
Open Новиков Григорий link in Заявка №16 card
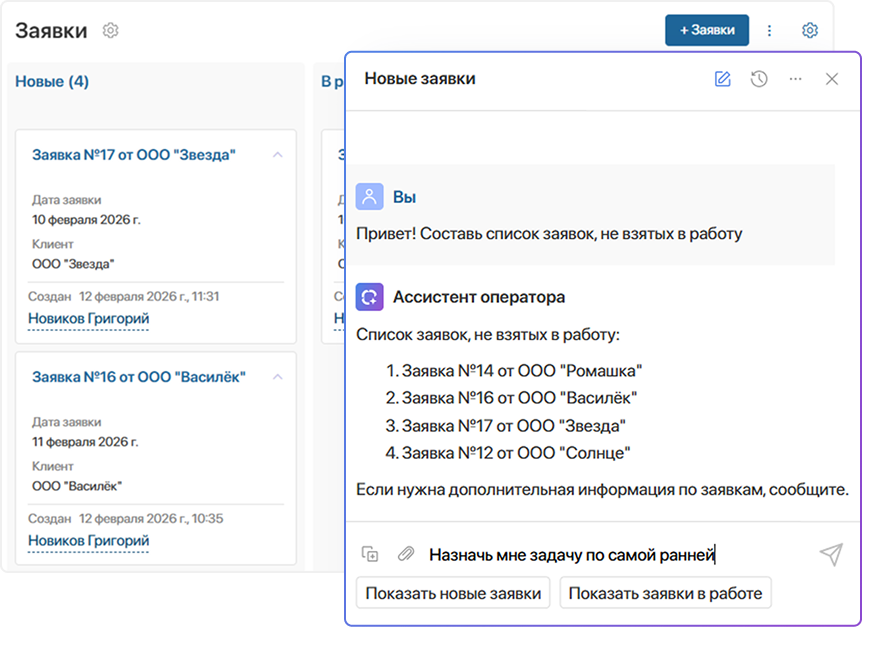(x=89, y=541)
